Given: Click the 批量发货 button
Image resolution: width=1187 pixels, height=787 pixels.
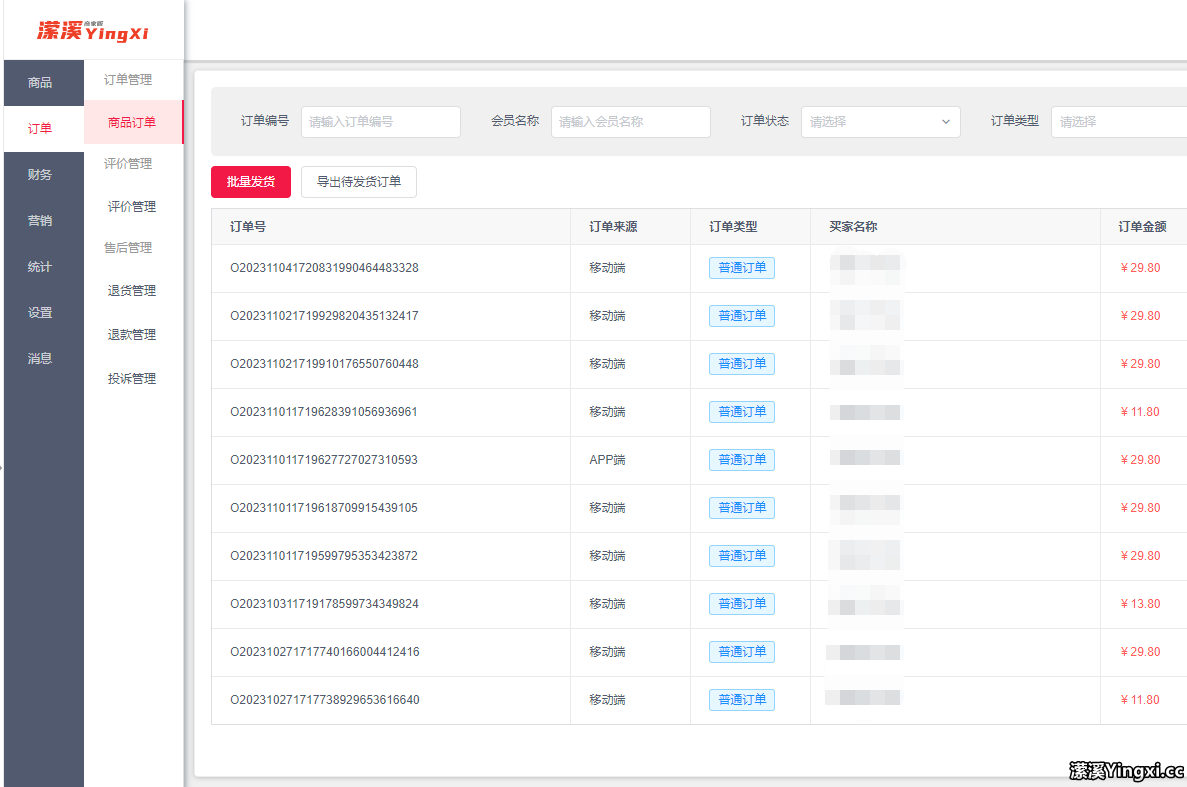Looking at the screenshot, I should [250, 182].
